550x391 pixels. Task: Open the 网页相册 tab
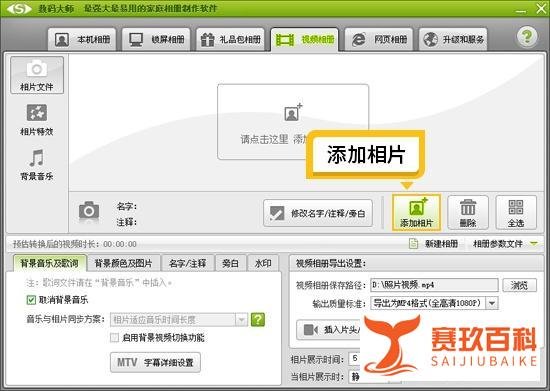[x=379, y=39]
